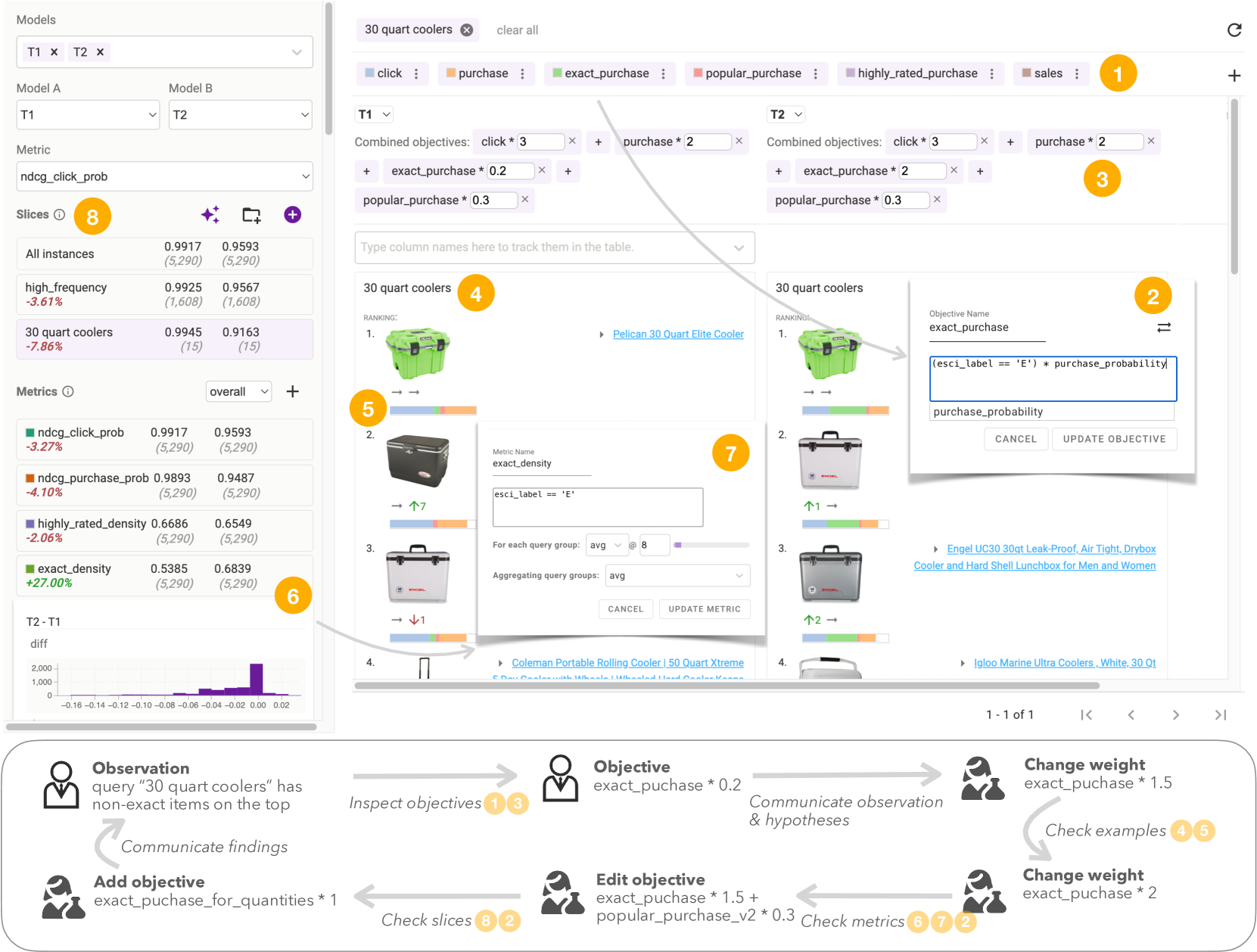This screenshot has height=952, width=1257.
Task: Click the blue click objective color swatch
Action: point(369,73)
